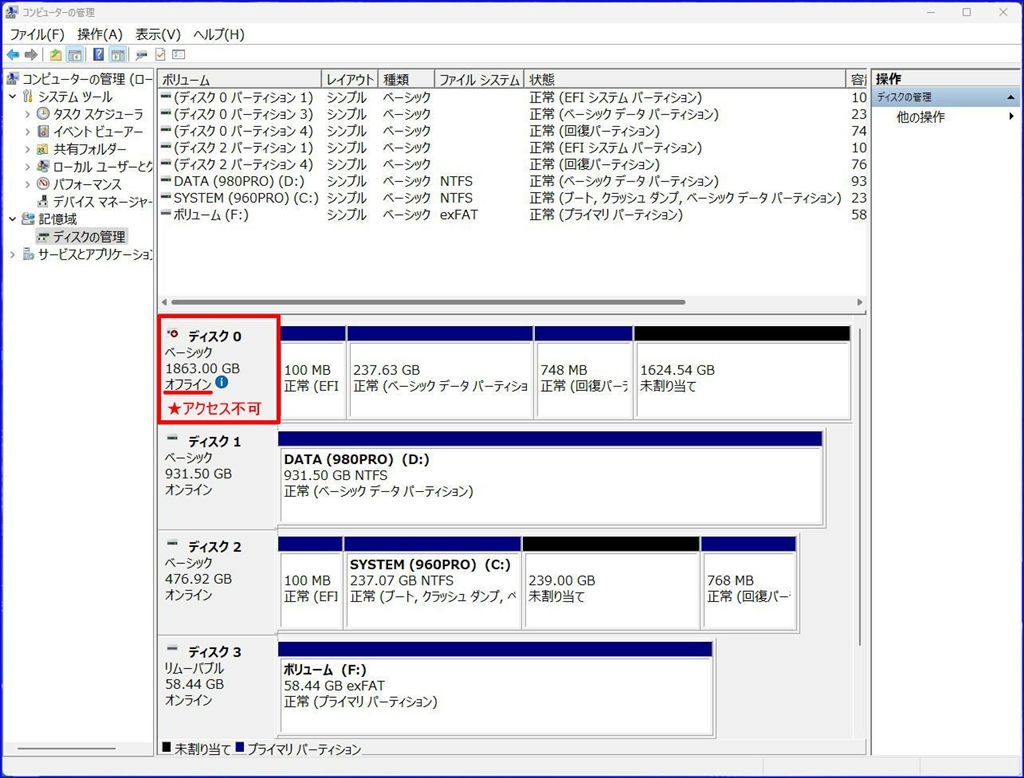Select the (ディスク 2 パーティション 4) row

pyautogui.click(x=513, y=165)
